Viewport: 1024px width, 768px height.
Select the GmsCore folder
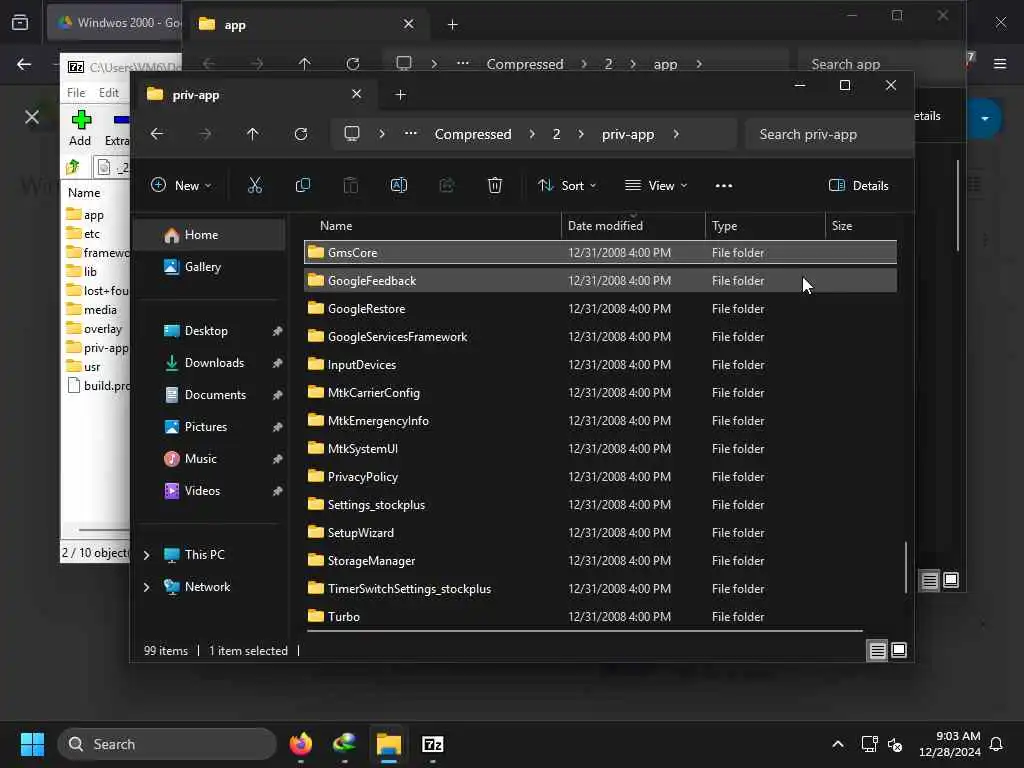[600, 252]
